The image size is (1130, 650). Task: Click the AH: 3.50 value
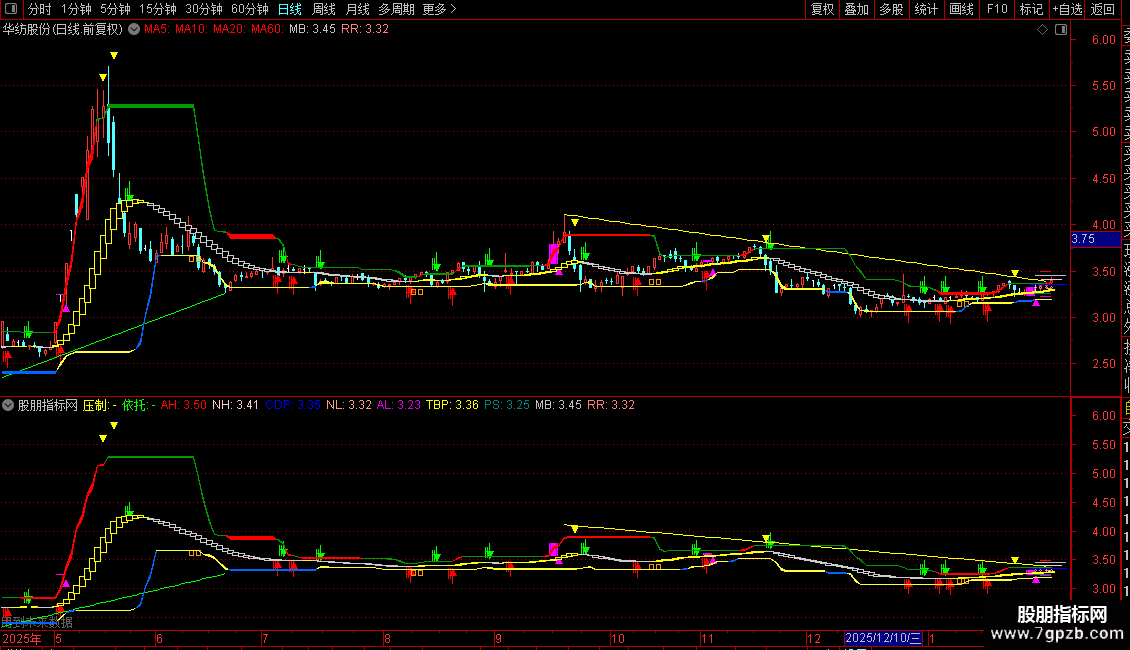[x=184, y=405]
